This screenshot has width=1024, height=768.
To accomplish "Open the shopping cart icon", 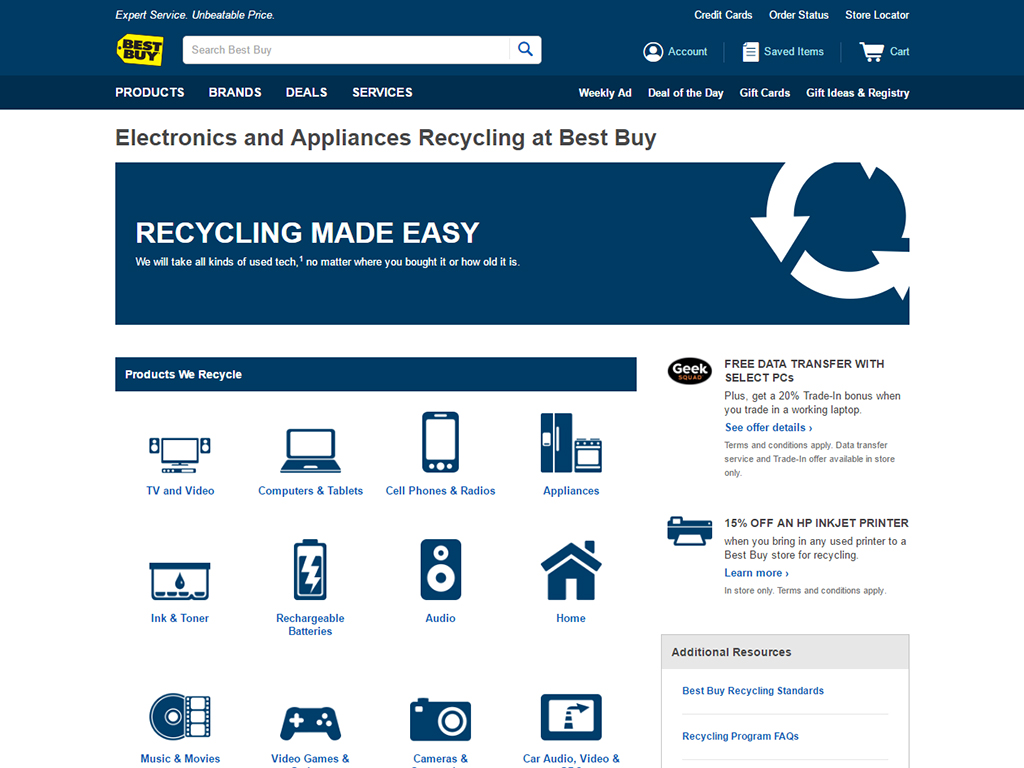I will pyautogui.click(x=872, y=52).
